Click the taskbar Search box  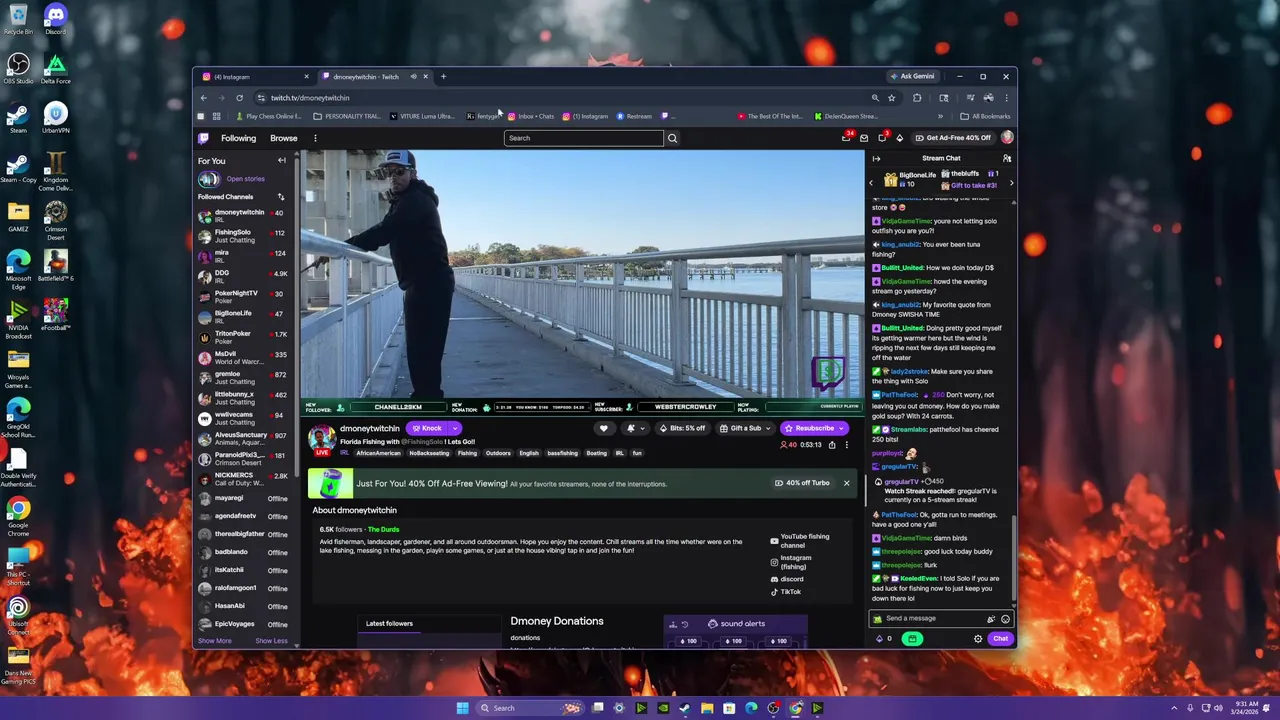(x=530, y=708)
